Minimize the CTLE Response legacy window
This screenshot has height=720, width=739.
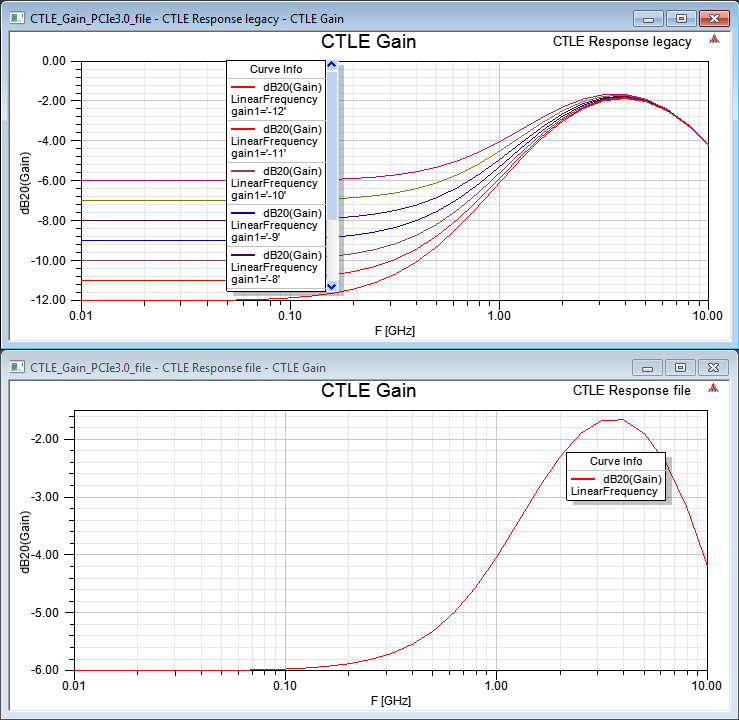pyautogui.click(x=648, y=19)
